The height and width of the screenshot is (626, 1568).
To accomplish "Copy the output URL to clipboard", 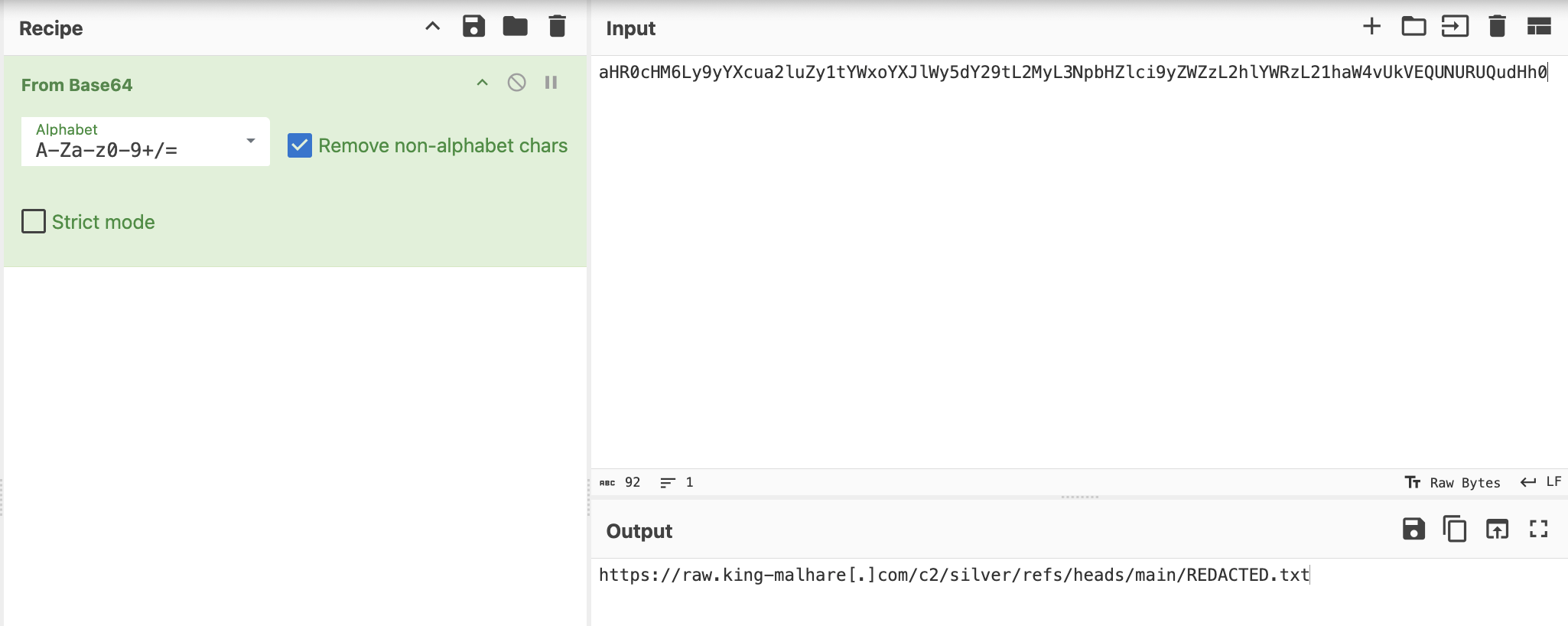I will 1454,529.
